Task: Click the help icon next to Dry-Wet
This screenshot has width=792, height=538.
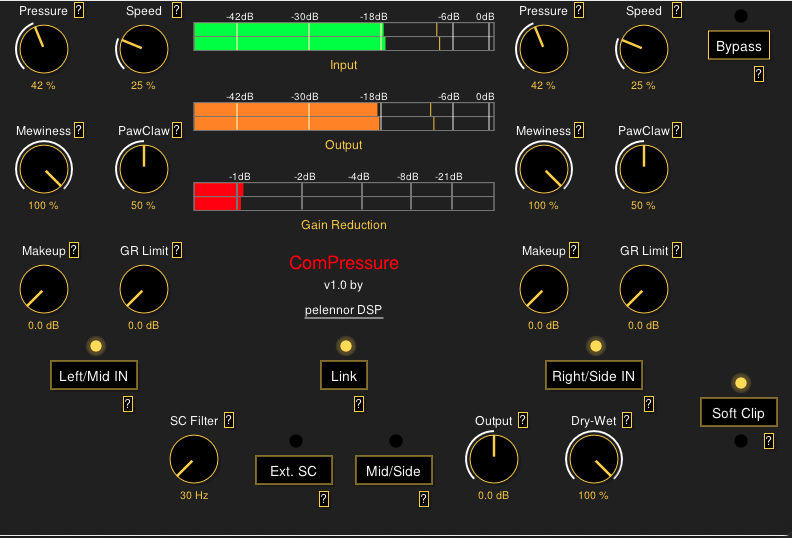Action: 627,421
